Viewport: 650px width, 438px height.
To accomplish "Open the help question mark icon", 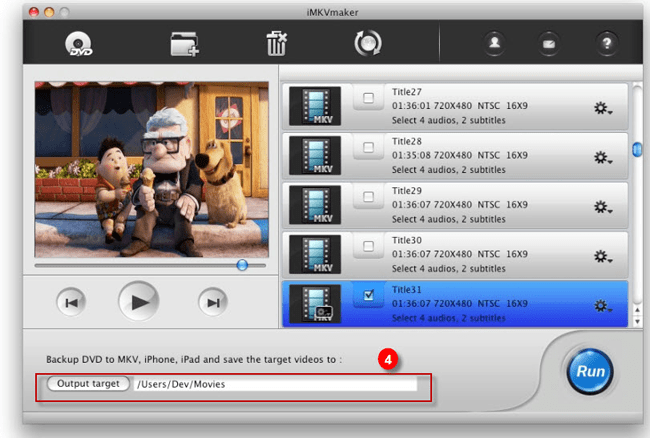I will (607, 43).
